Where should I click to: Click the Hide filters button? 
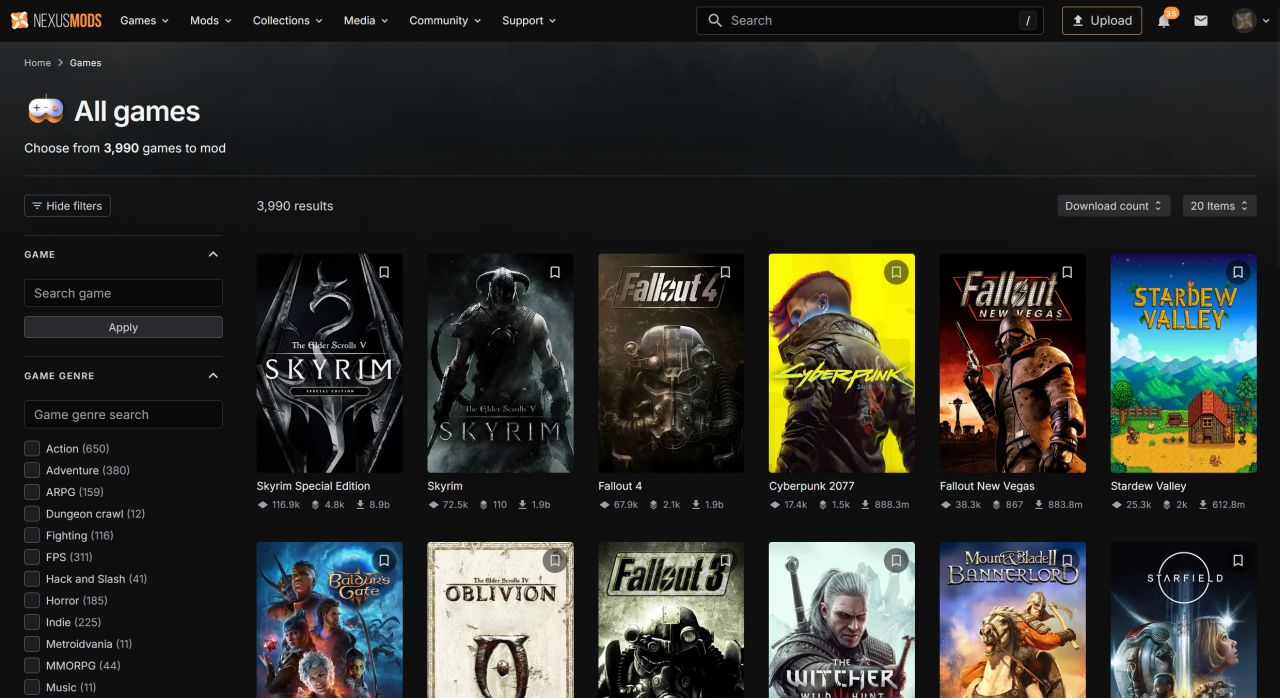[67, 206]
